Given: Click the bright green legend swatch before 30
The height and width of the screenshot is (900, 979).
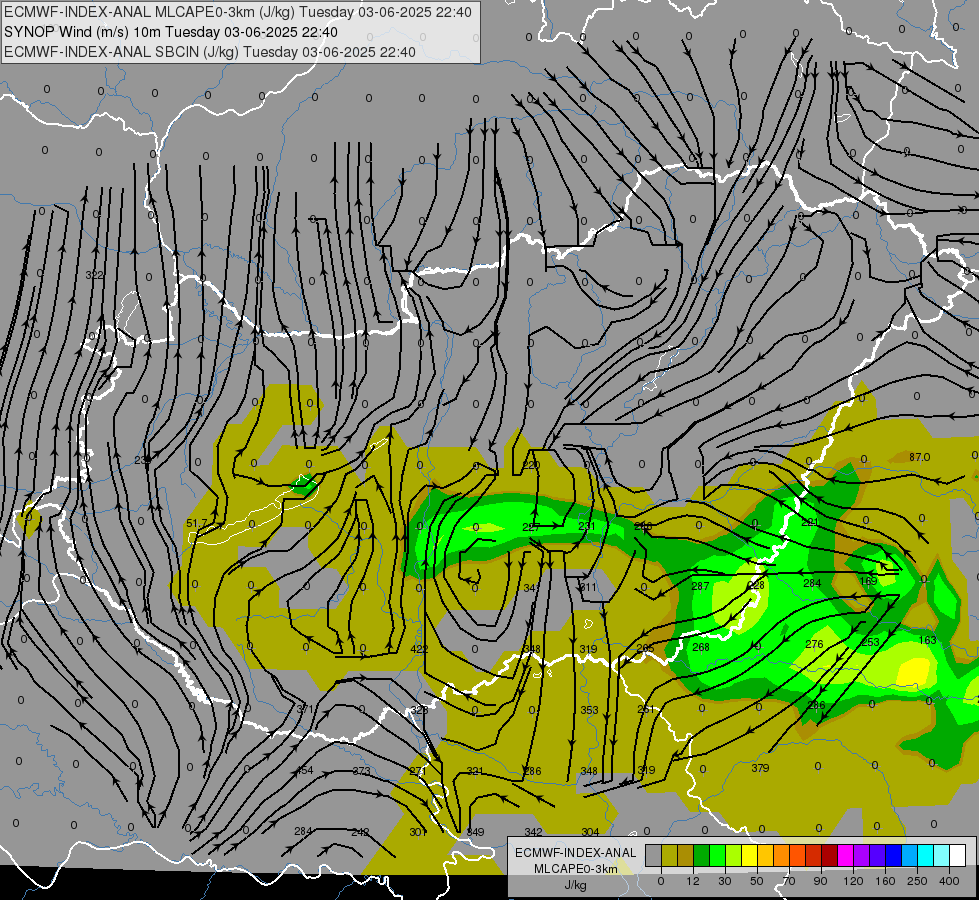Looking at the screenshot, I should (x=717, y=855).
